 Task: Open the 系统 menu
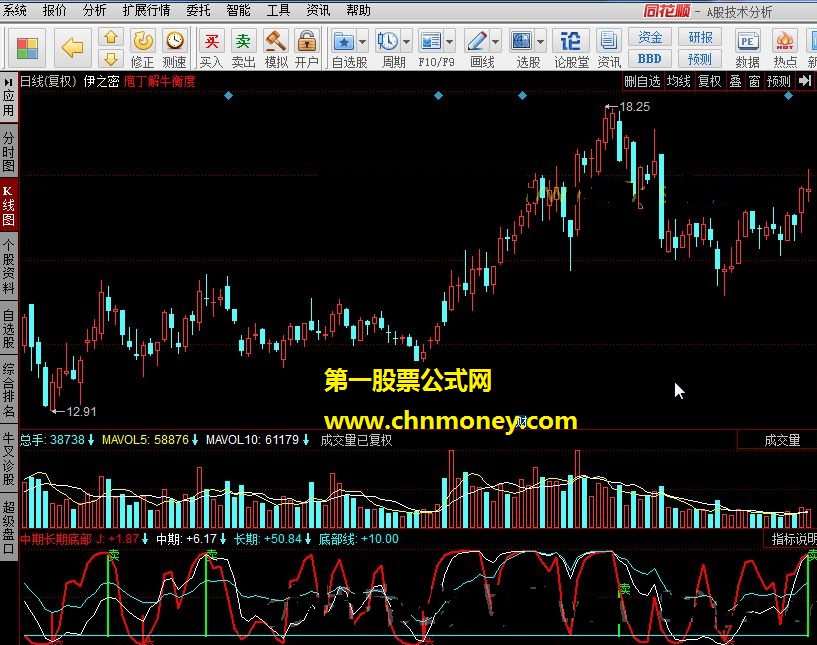click(x=15, y=10)
